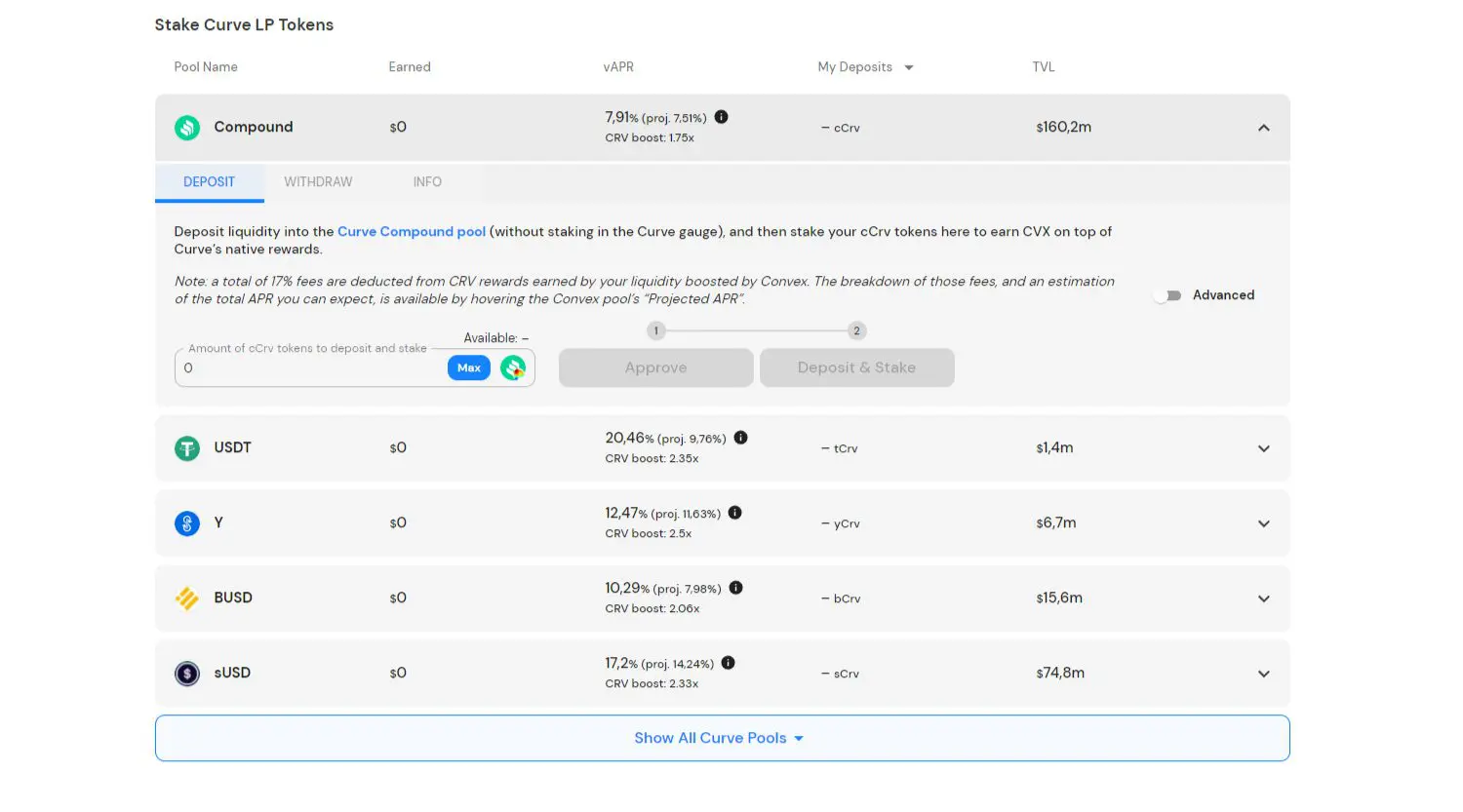Click the tCrv deposit label
The width and height of the screenshot is (1463, 812).
pyautogui.click(x=846, y=449)
